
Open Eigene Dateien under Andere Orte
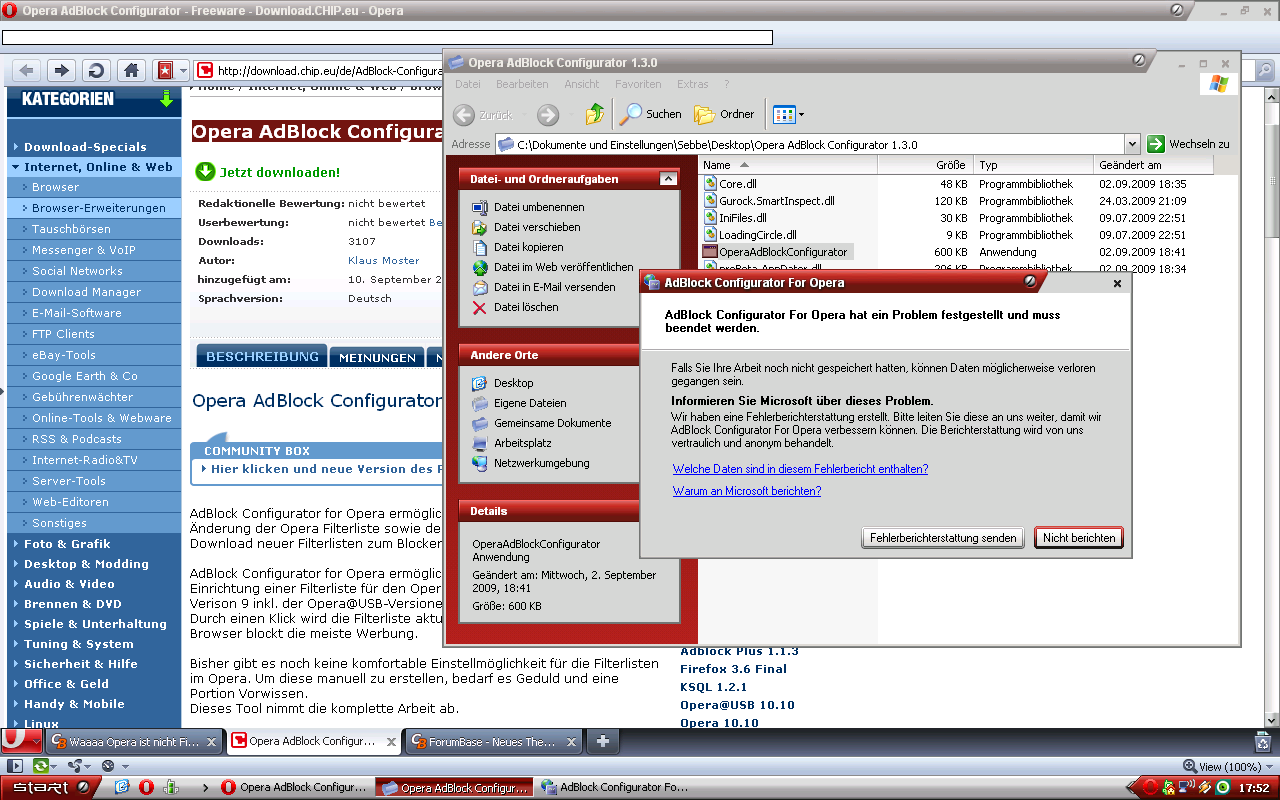click(x=518, y=403)
